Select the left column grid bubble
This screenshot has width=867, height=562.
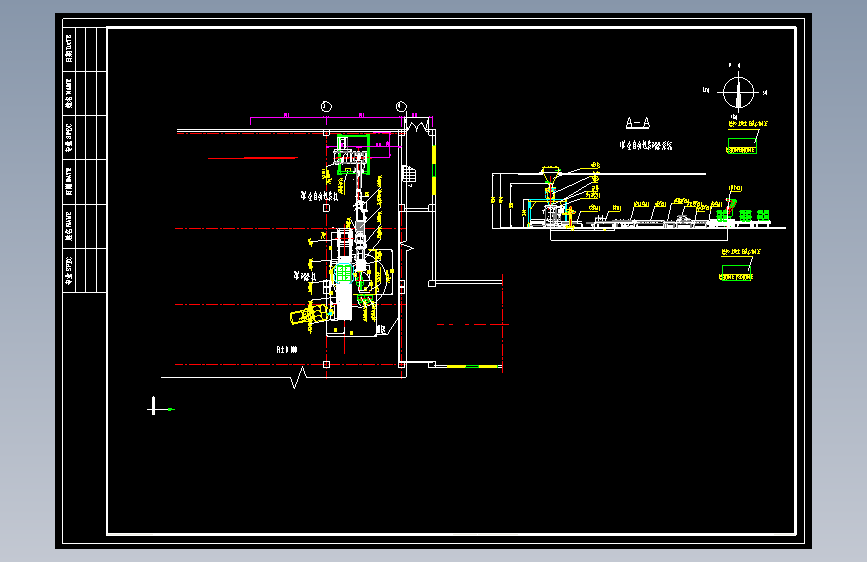point(326,106)
